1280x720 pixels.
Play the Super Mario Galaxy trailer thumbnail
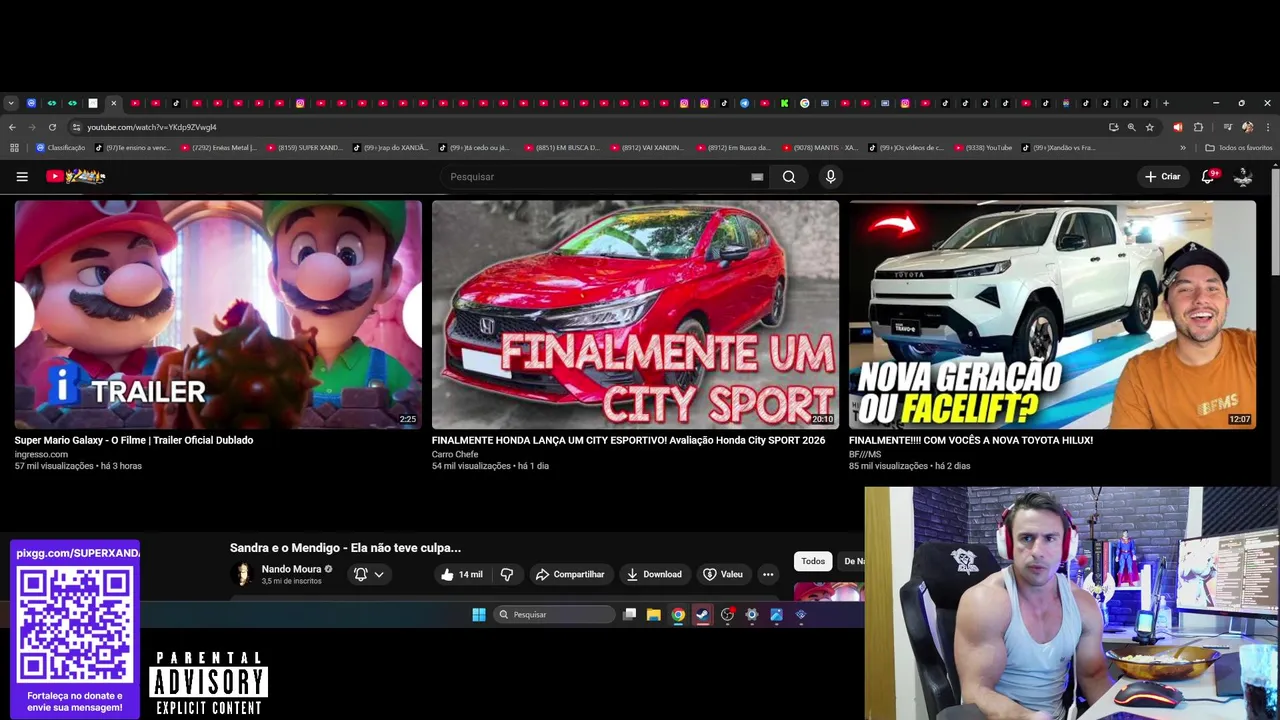(x=218, y=315)
